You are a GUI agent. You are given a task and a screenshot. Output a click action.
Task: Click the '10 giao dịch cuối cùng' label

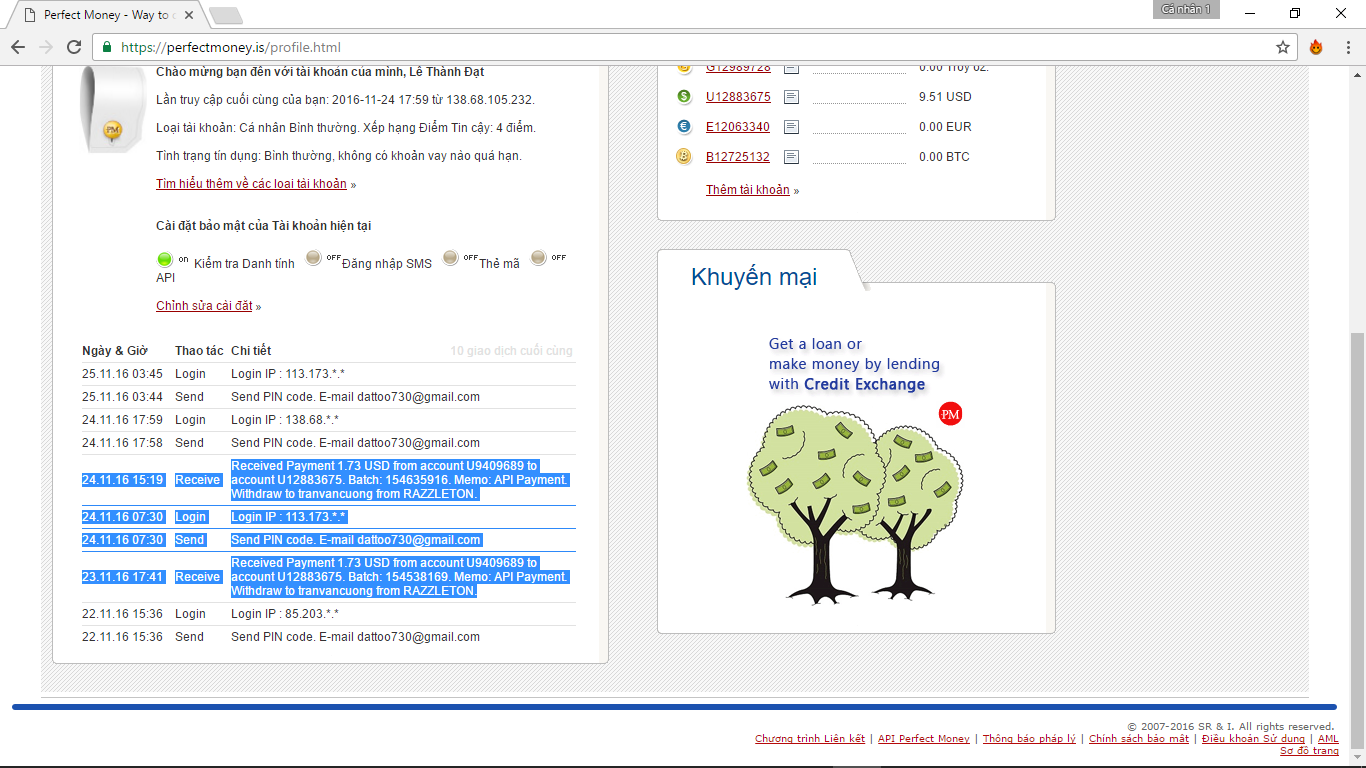511,351
